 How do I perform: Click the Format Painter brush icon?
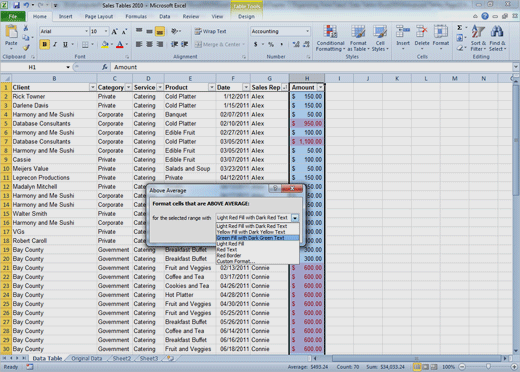tap(26, 48)
